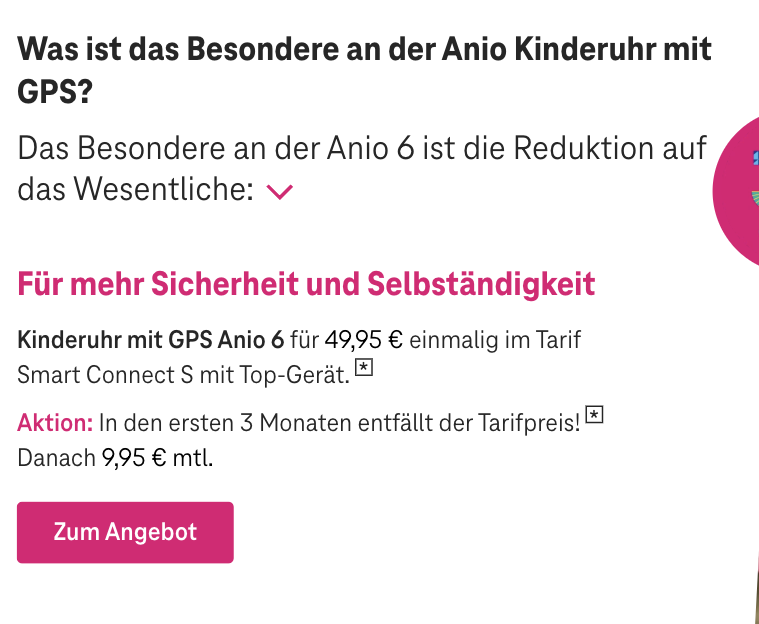Click the pink heading "Für mehr Sicherheit und Selbständigkeit"
759x624 pixels.
point(306,284)
